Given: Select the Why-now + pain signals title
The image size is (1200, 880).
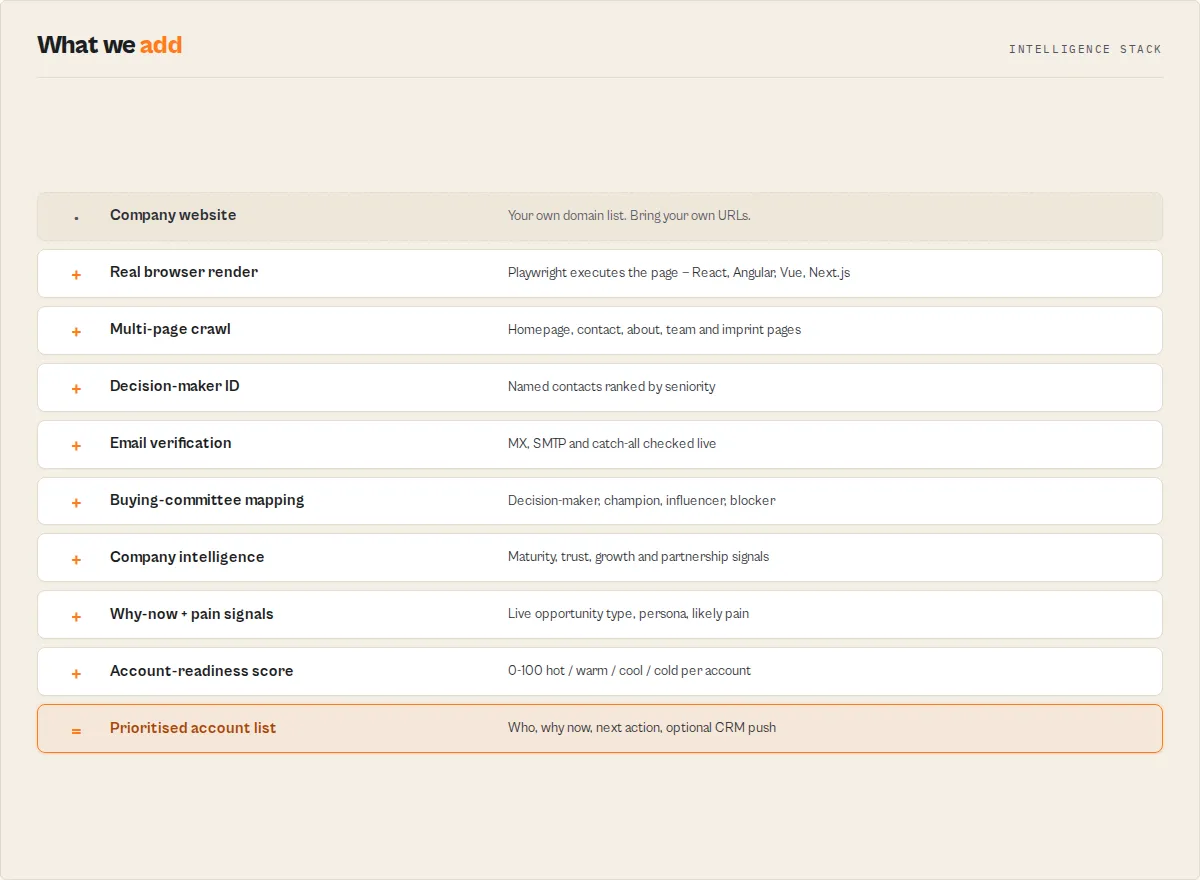Looking at the screenshot, I should [x=192, y=614].
